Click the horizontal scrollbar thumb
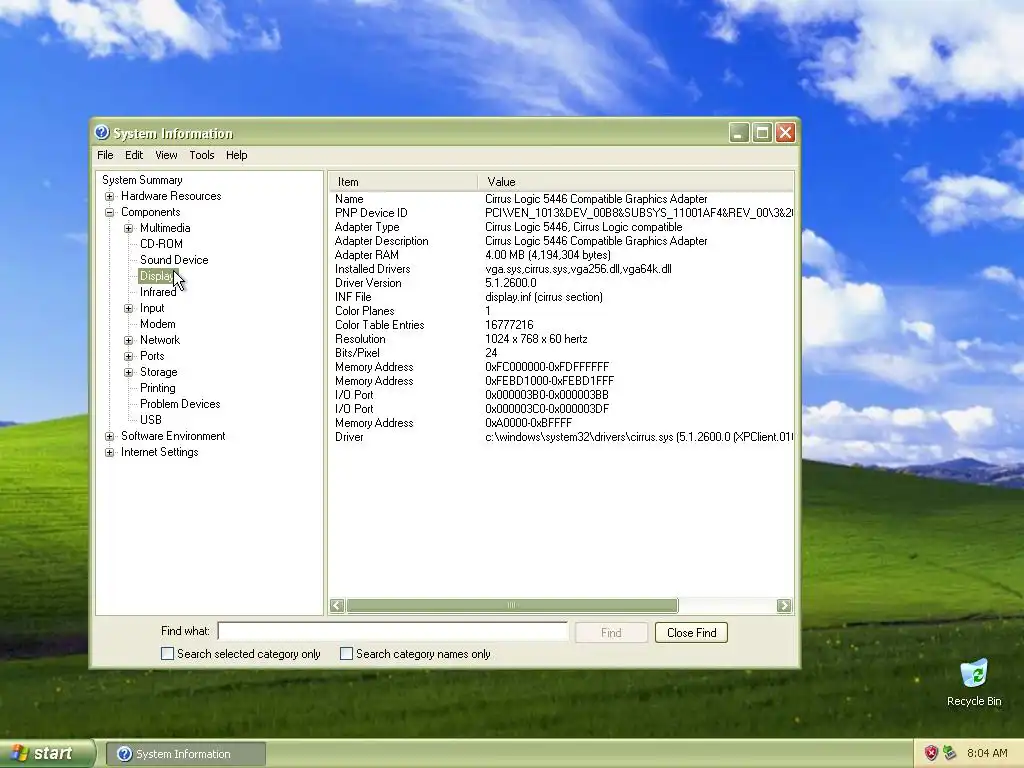The image size is (1024, 768). [x=512, y=605]
